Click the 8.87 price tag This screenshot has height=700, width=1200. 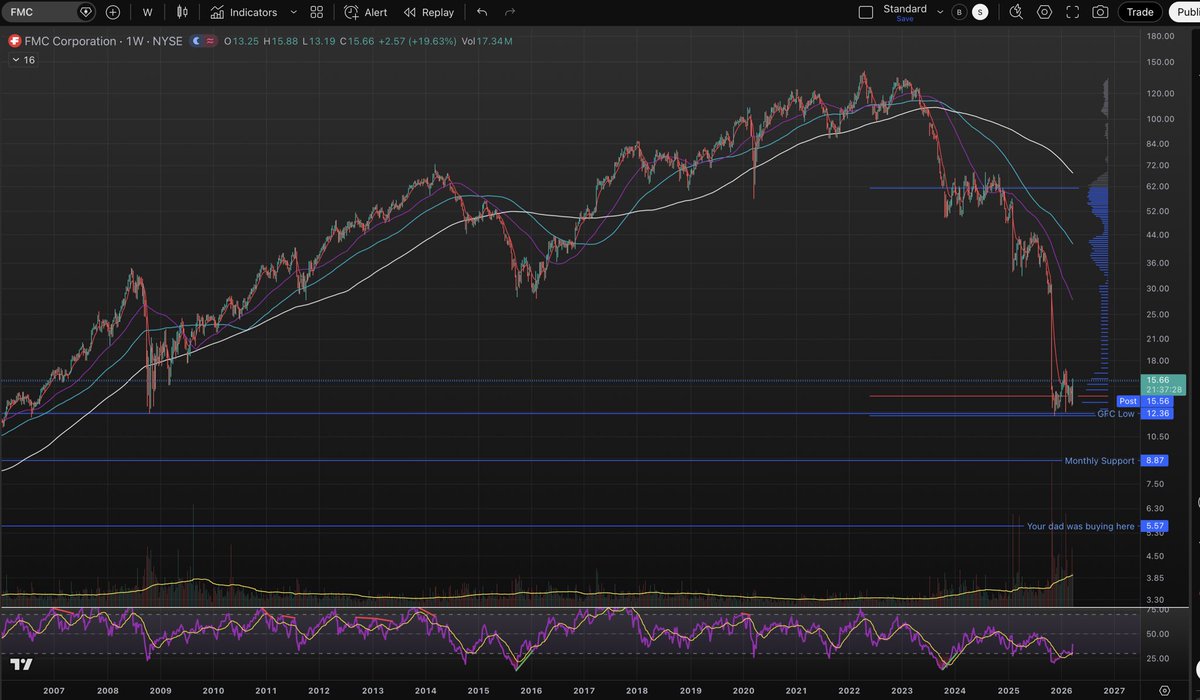(x=1155, y=460)
